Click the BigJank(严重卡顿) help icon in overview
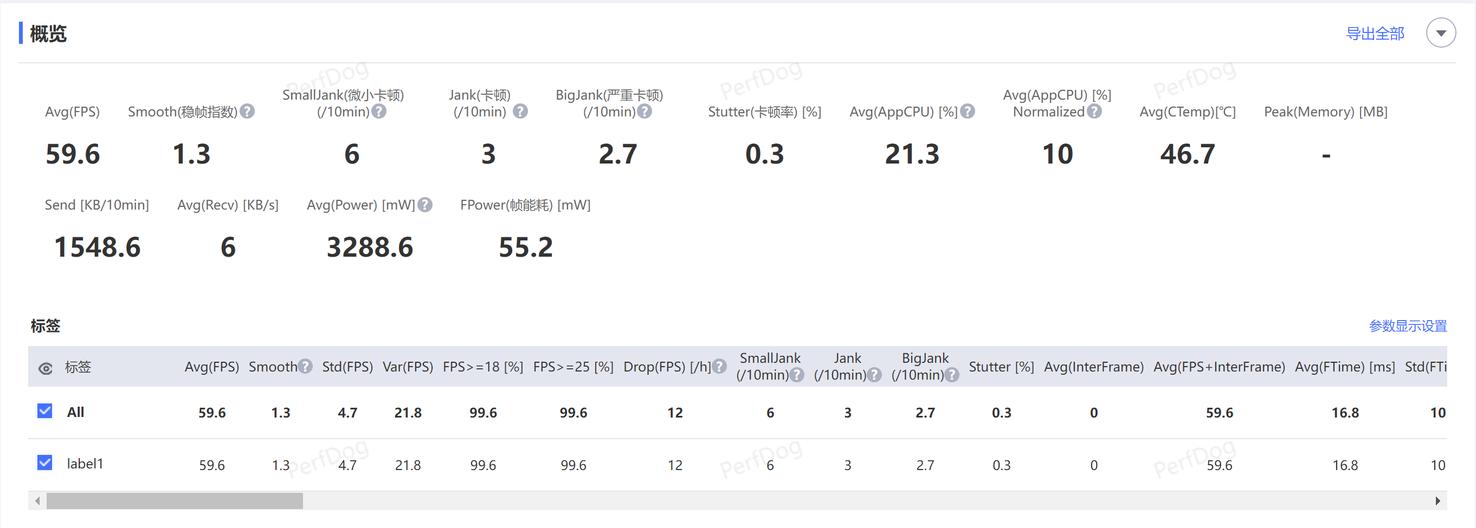Screen dimensions: 1476x528 (645, 112)
